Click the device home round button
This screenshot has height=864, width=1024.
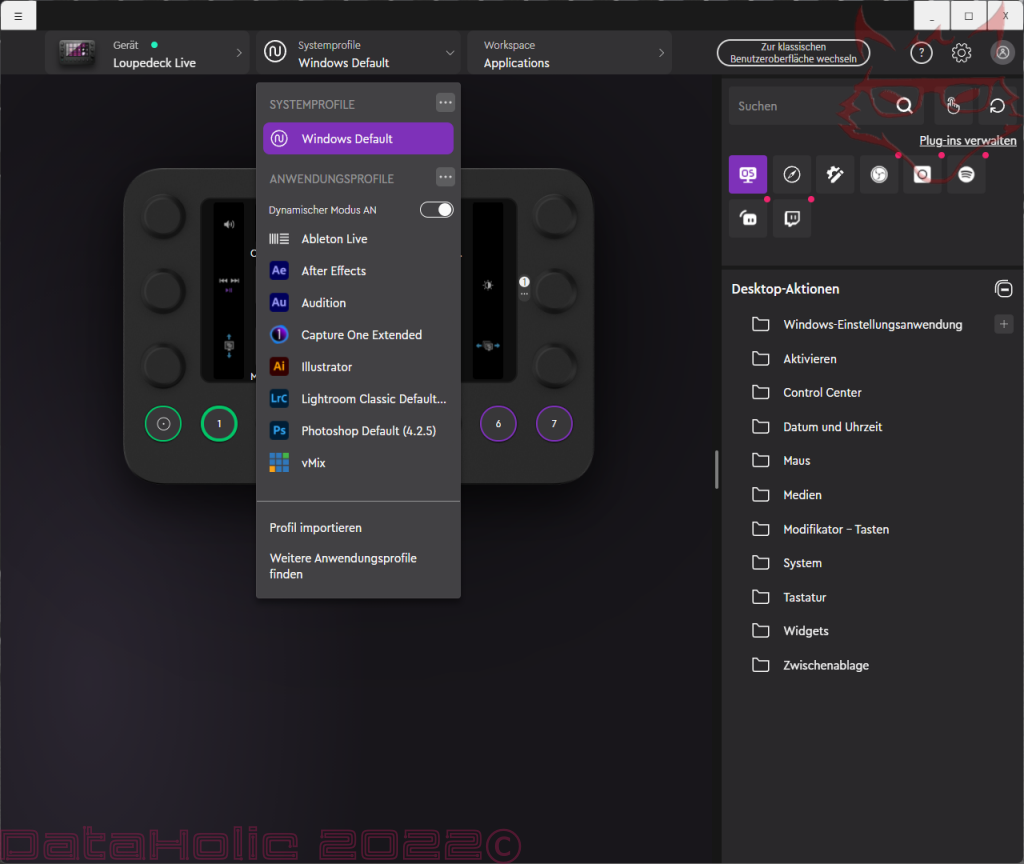coord(163,424)
